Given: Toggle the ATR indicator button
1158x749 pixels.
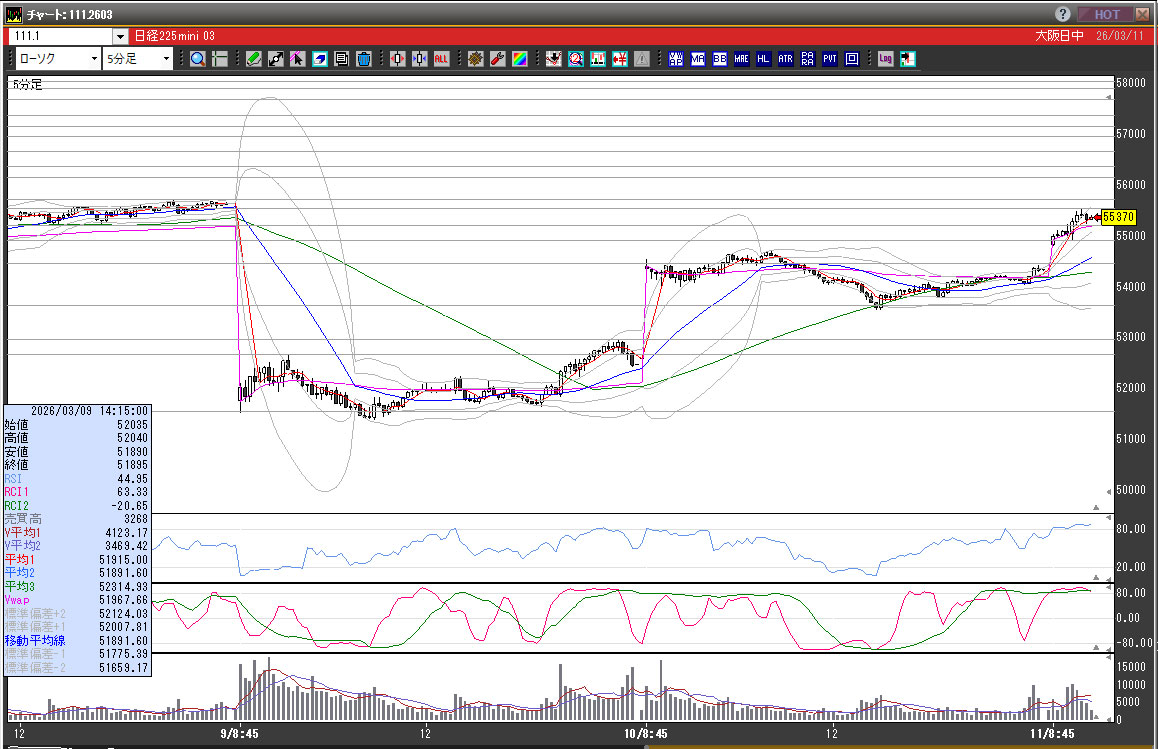Looking at the screenshot, I should [x=785, y=59].
